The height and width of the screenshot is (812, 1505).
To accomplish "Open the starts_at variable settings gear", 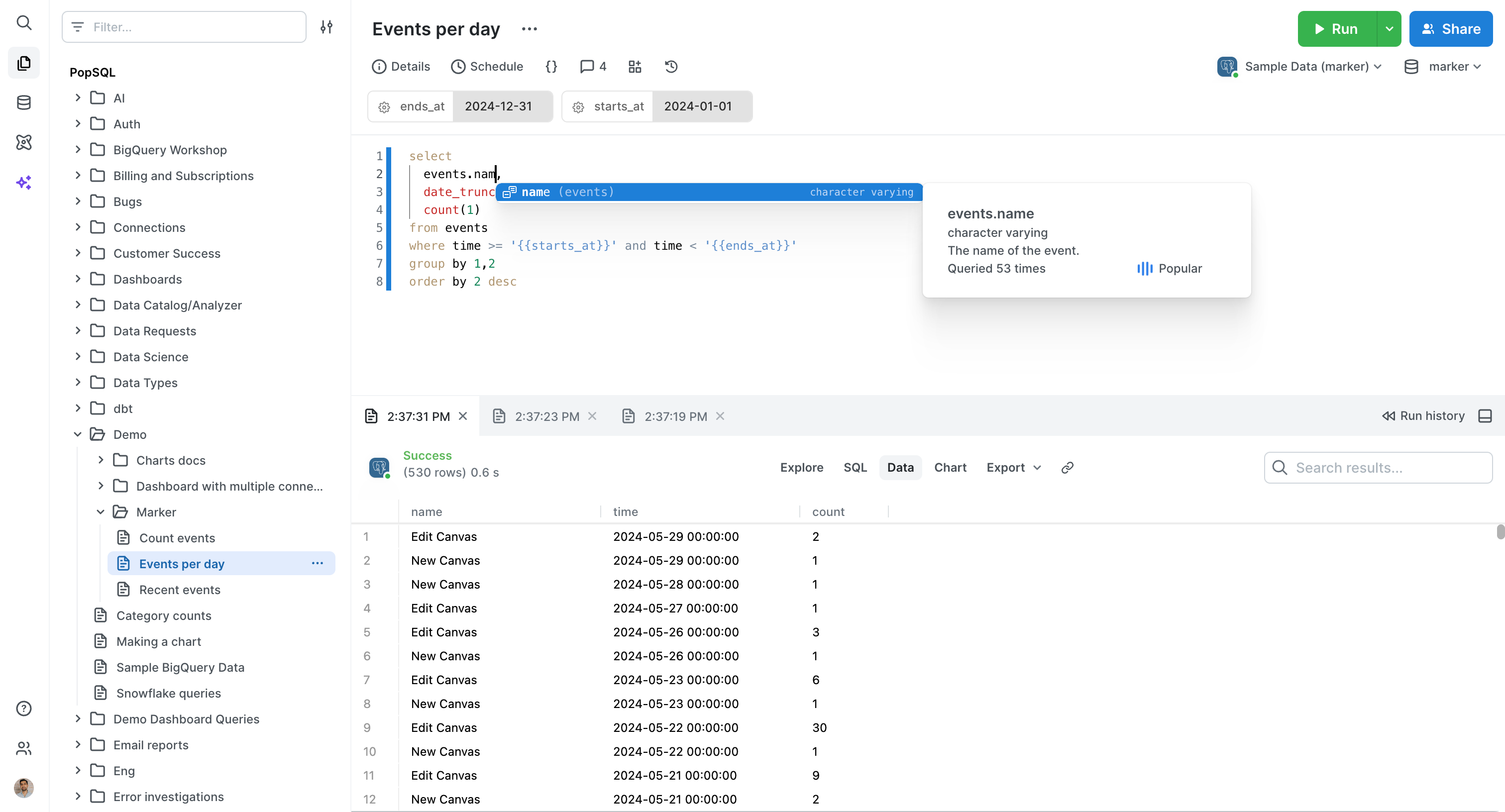I will point(578,107).
